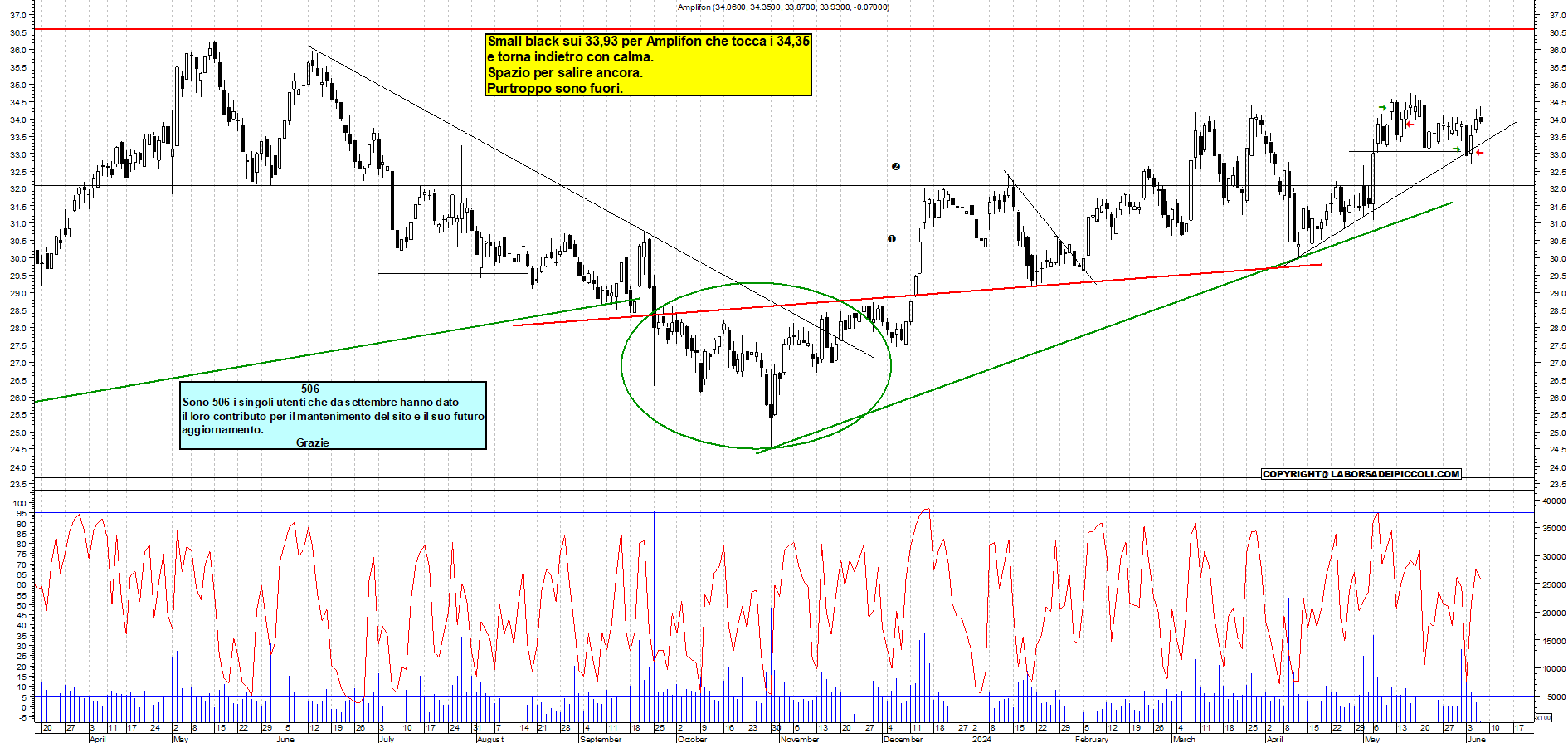Click the 100 level on oscillator scale
The width and height of the screenshot is (1568, 743).
pyautogui.click(x=20, y=504)
